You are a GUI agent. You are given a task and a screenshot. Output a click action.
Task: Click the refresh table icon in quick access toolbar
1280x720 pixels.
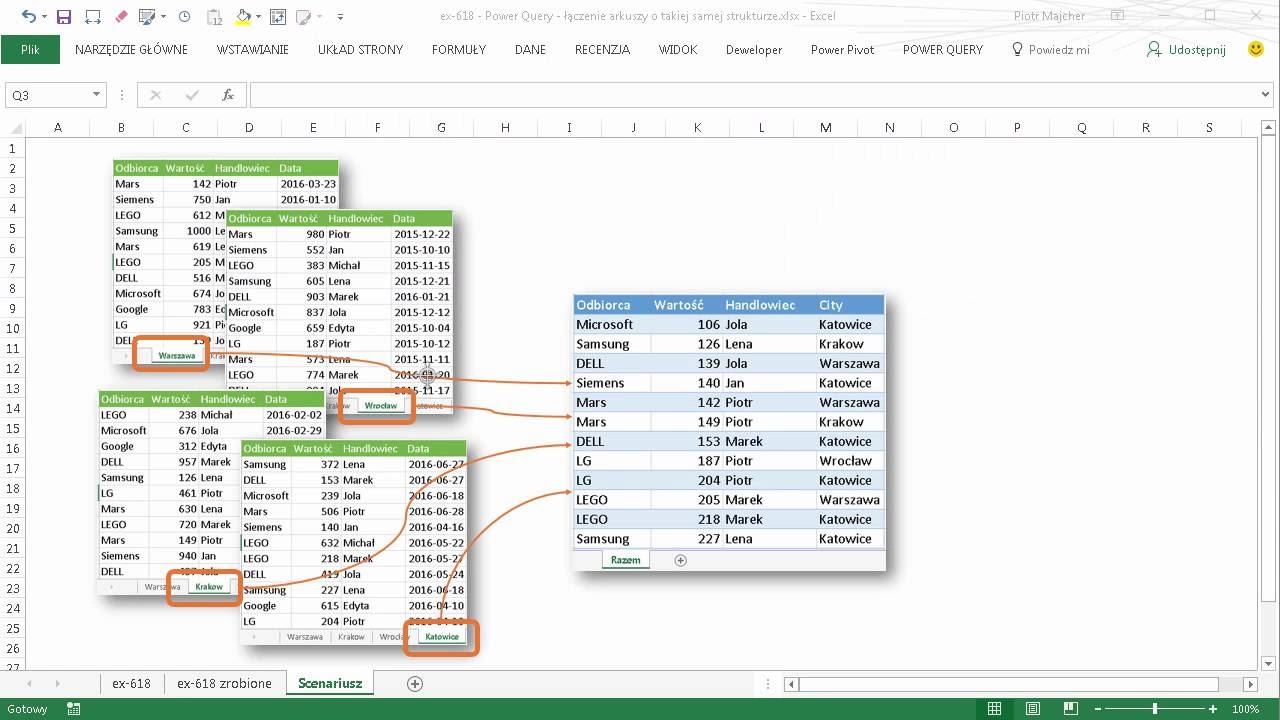point(278,17)
